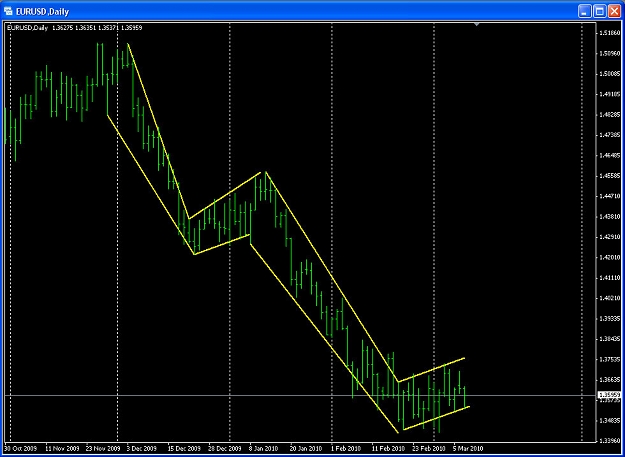Click the 1.34835 price scale label
625x457 pixels.
click(609, 421)
